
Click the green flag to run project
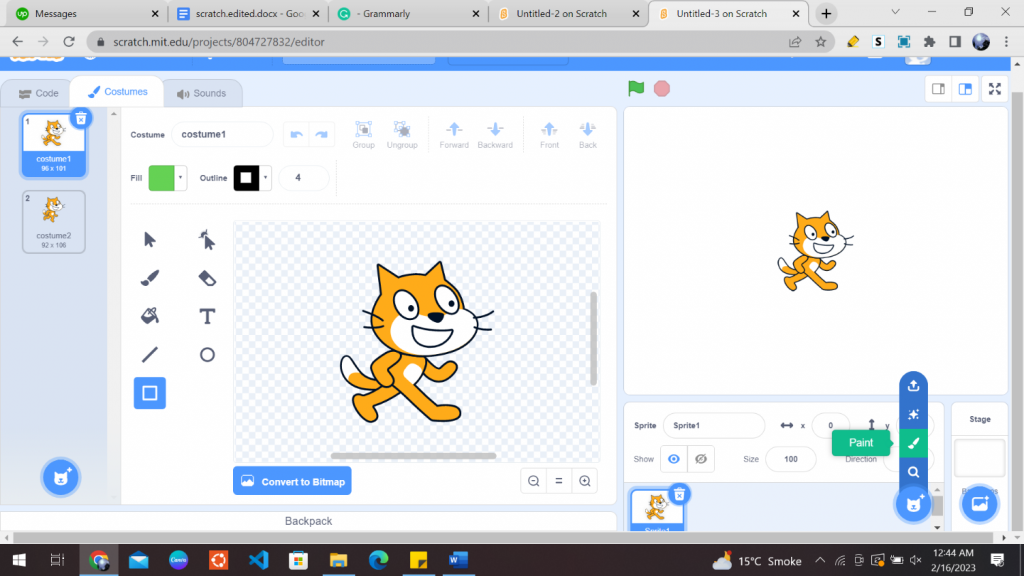coord(635,89)
